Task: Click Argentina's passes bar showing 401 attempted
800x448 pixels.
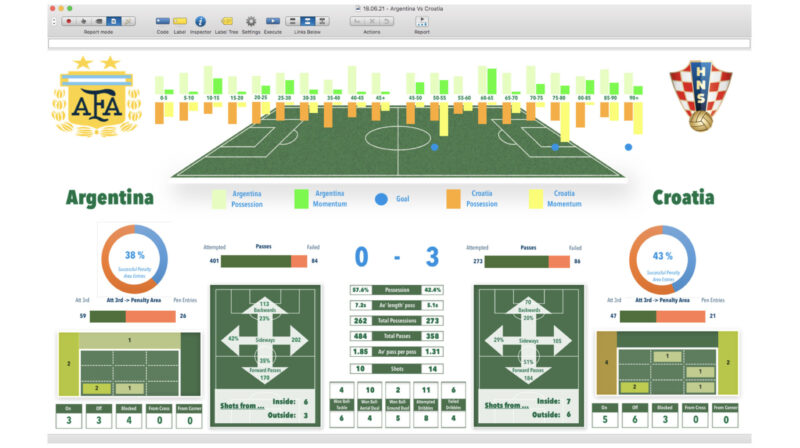Action: pyautogui.click(x=264, y=261)
